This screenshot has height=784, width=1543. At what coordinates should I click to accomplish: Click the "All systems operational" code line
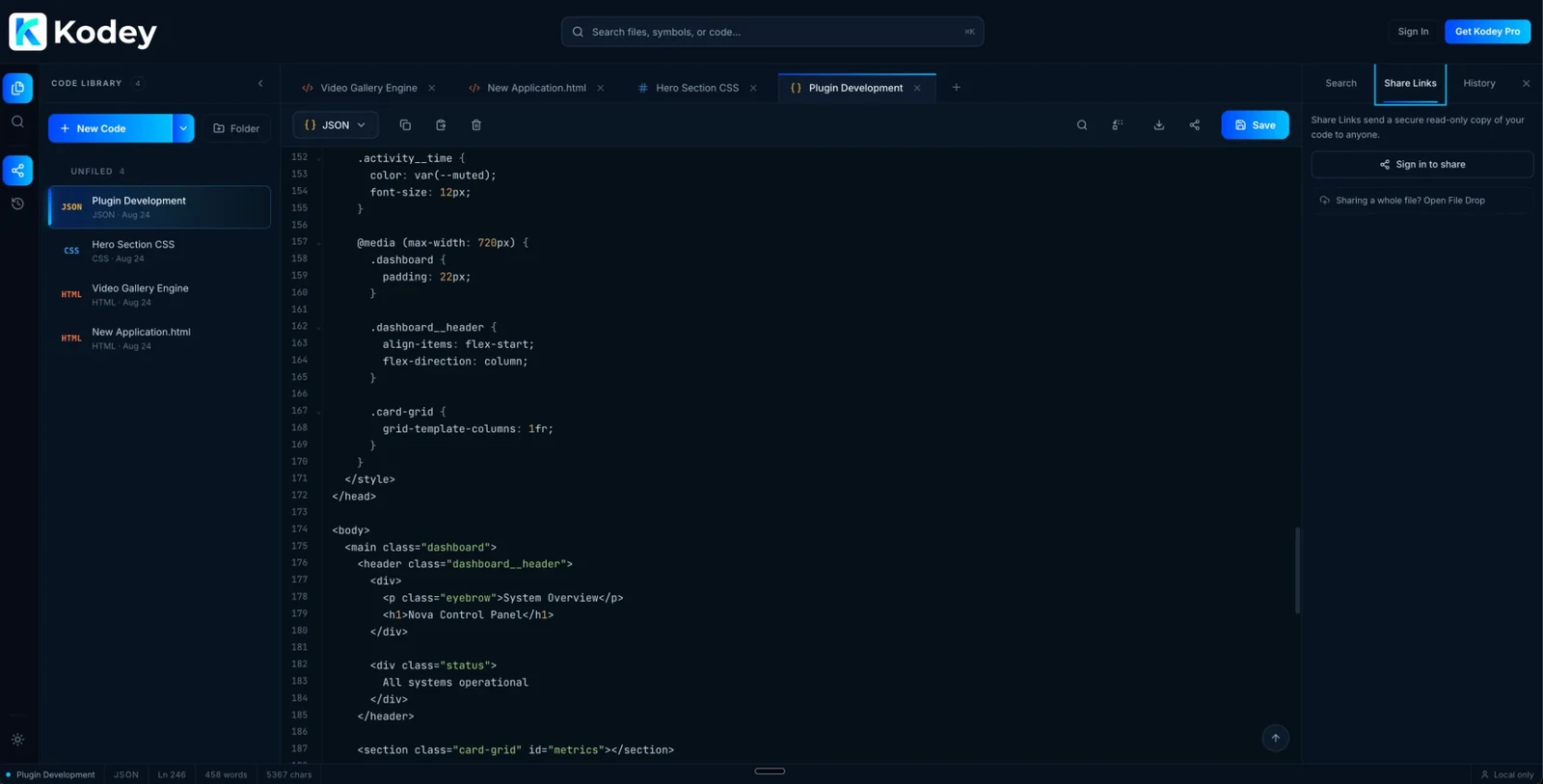point(455,682)
